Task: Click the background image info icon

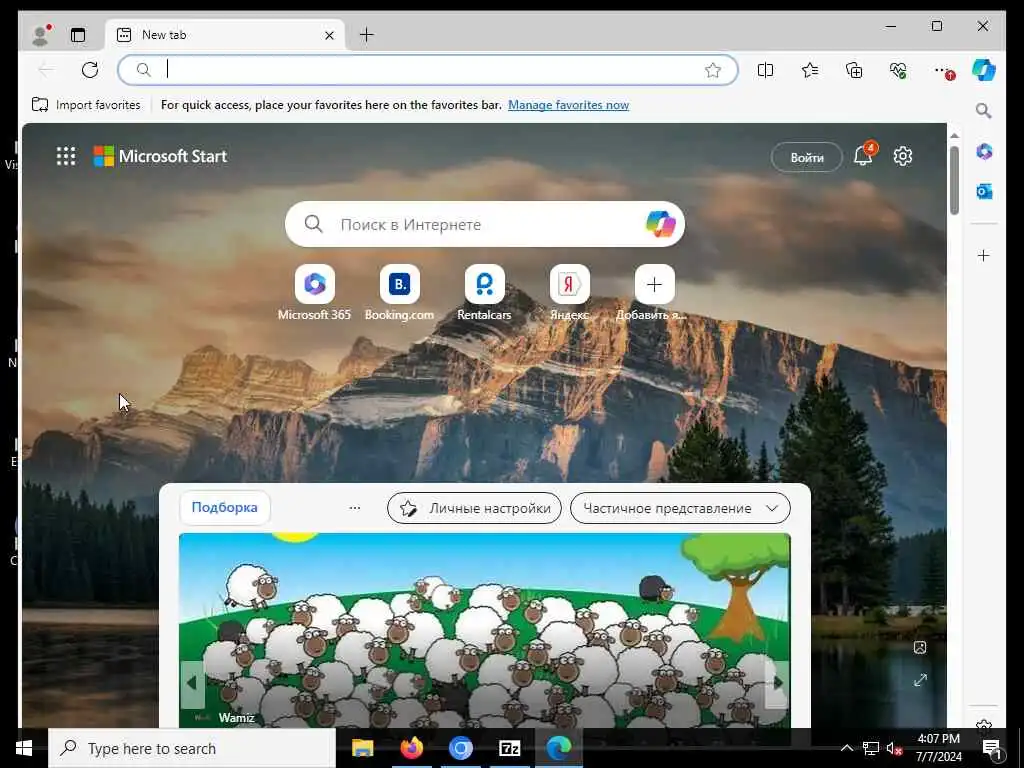Action: [x=920, y=647]
